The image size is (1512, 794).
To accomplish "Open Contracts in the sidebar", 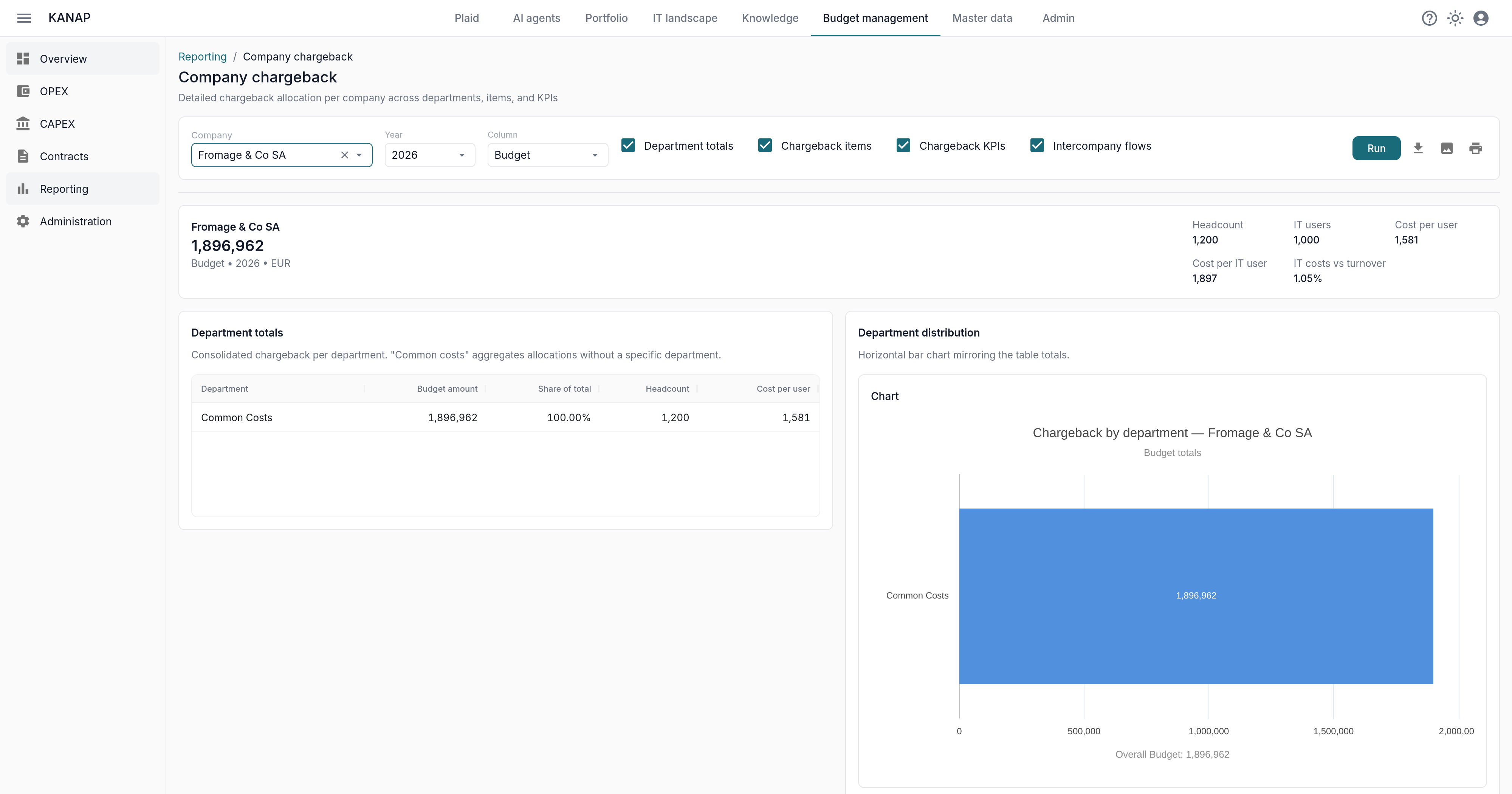I will click(83, 156).
